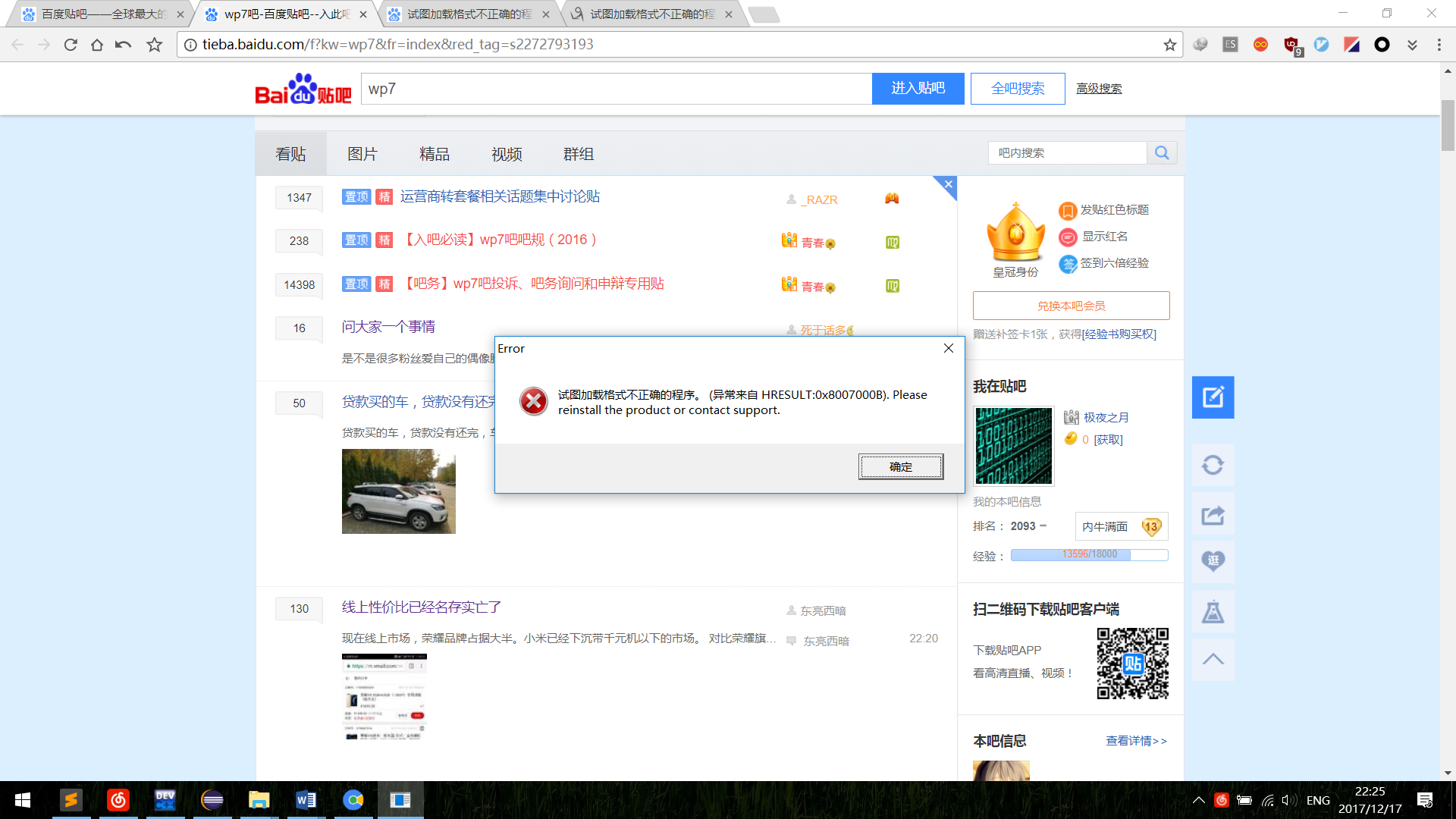The height and width of the screenshot is (819, 1456).
Task: Click the 进入贴吧 button
Action: pos(918,89)
